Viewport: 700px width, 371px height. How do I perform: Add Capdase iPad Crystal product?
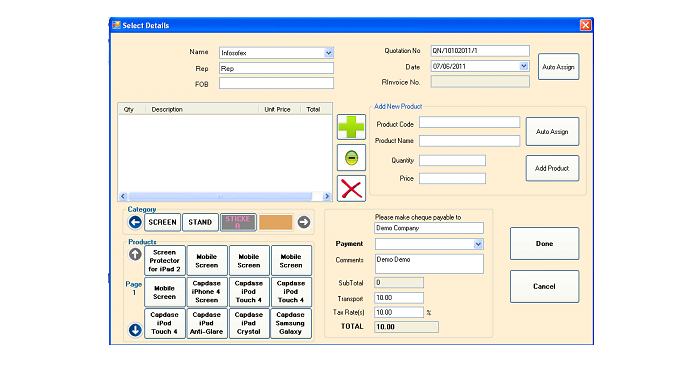pyautogui.click(x=249, y=323)
